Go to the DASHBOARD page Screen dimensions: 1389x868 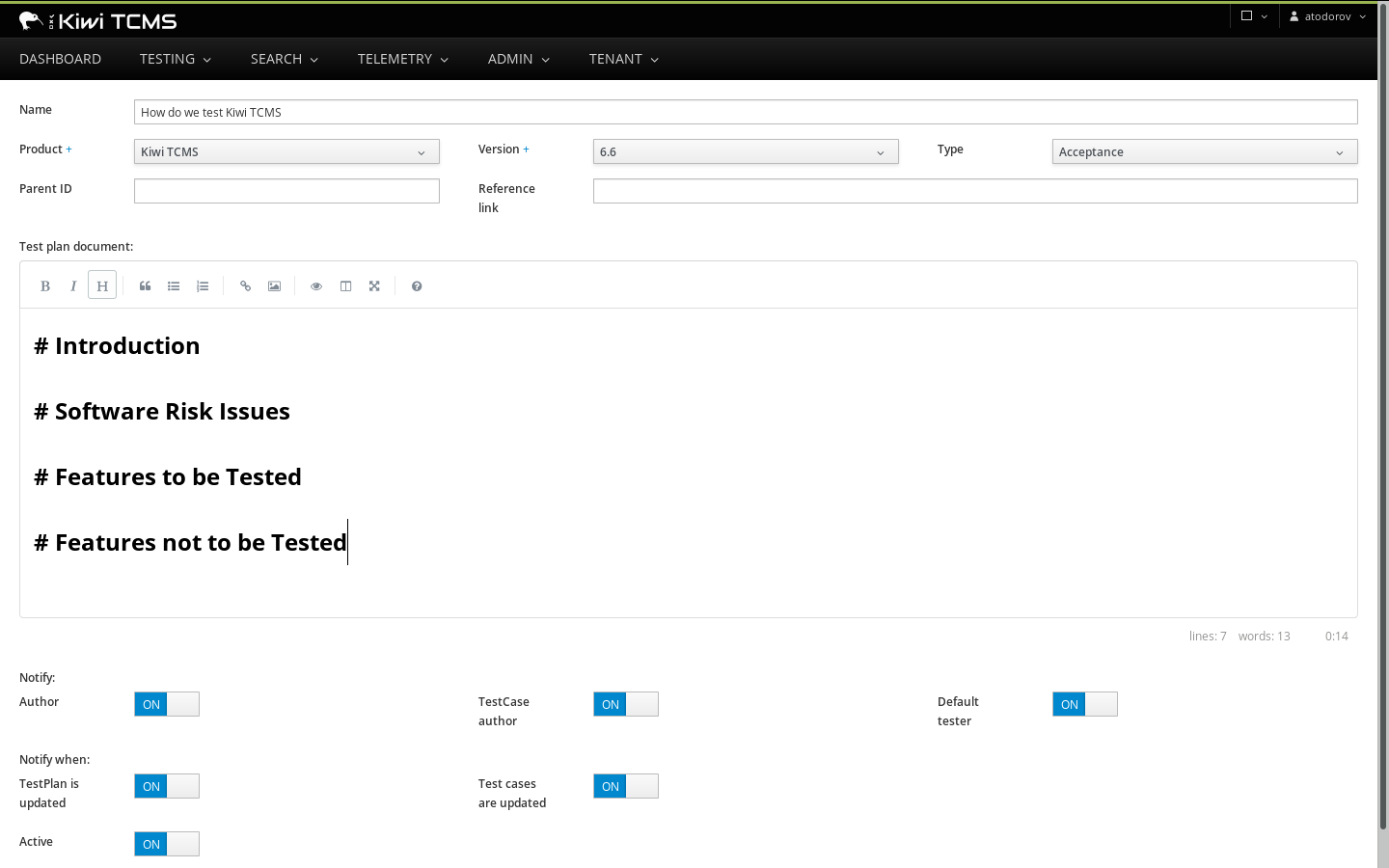pyautogui.click(x=60, y=59)
